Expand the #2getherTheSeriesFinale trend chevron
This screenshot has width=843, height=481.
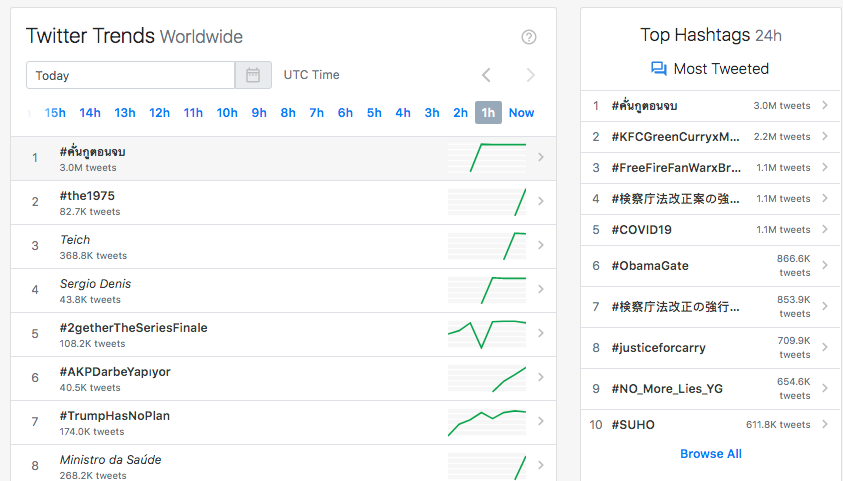(x=541, y=333)
